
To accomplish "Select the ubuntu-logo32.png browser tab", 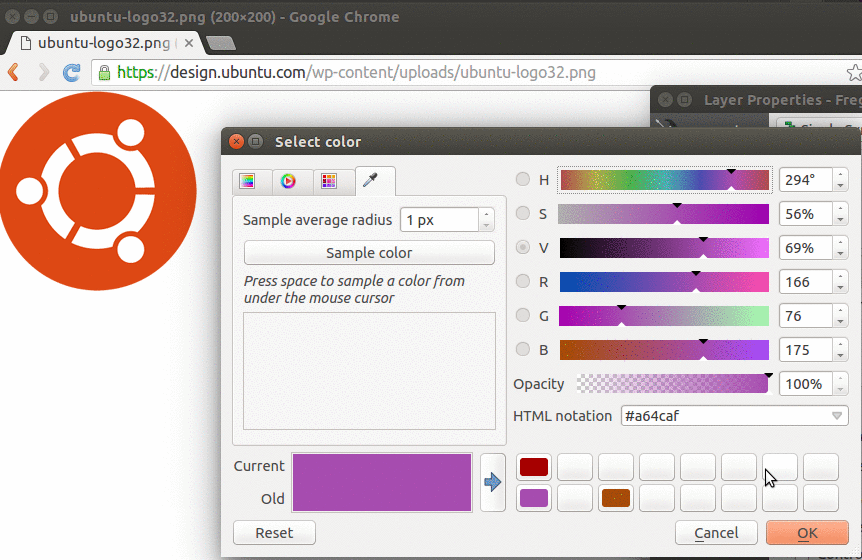I will click(x=102, y=43).
